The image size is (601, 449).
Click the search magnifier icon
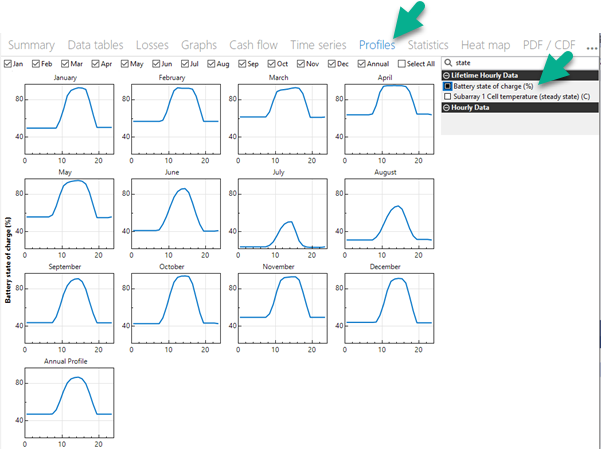point(447,63)
